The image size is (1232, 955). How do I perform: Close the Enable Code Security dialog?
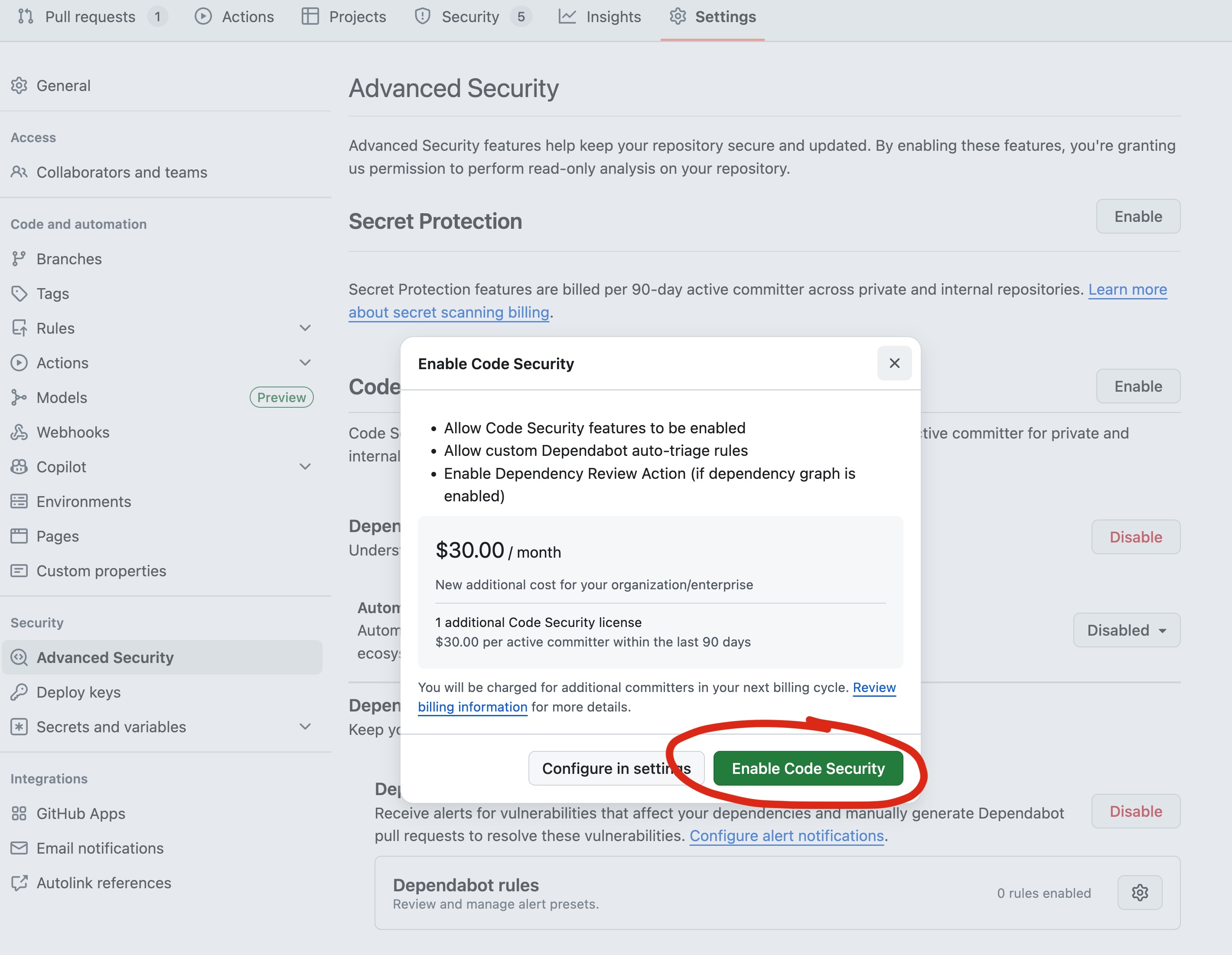point(894,363)
